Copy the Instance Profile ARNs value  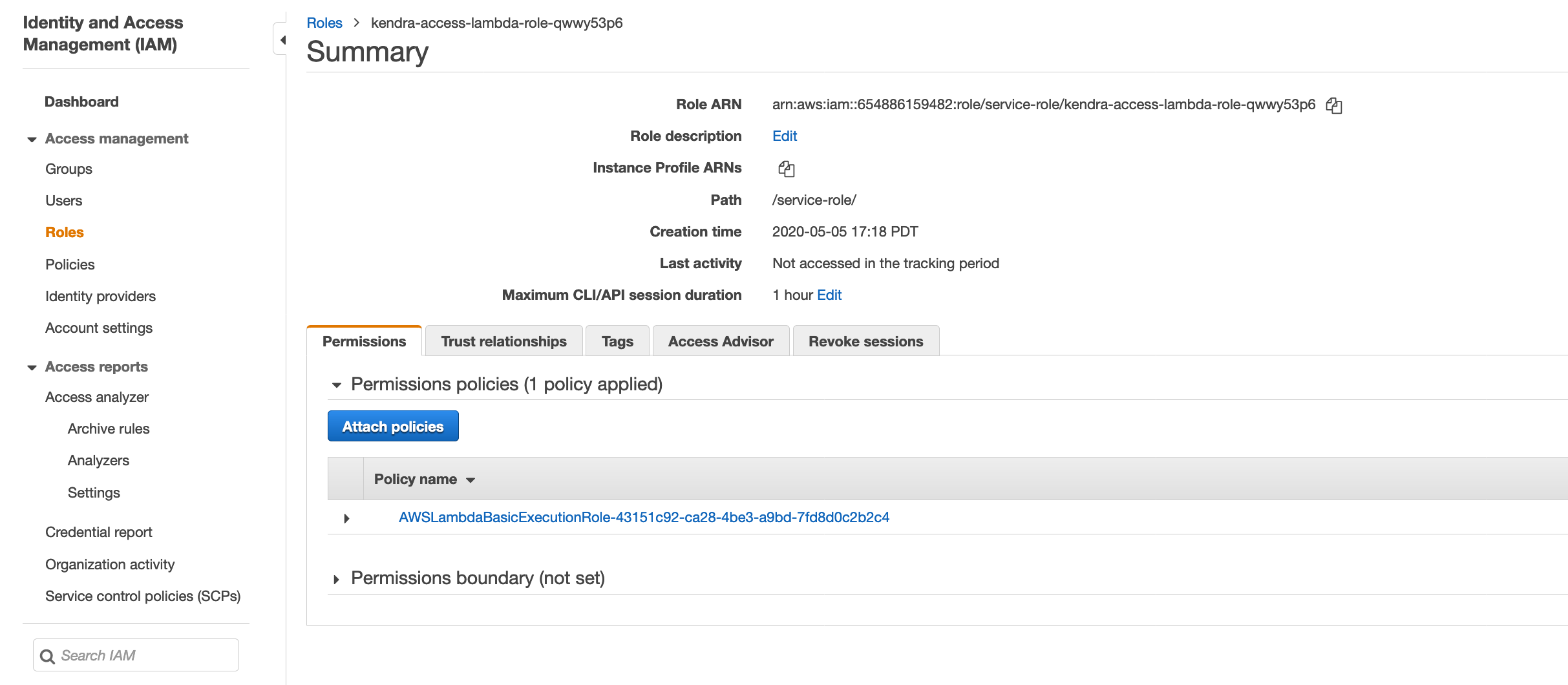click(x=787, y=169)
